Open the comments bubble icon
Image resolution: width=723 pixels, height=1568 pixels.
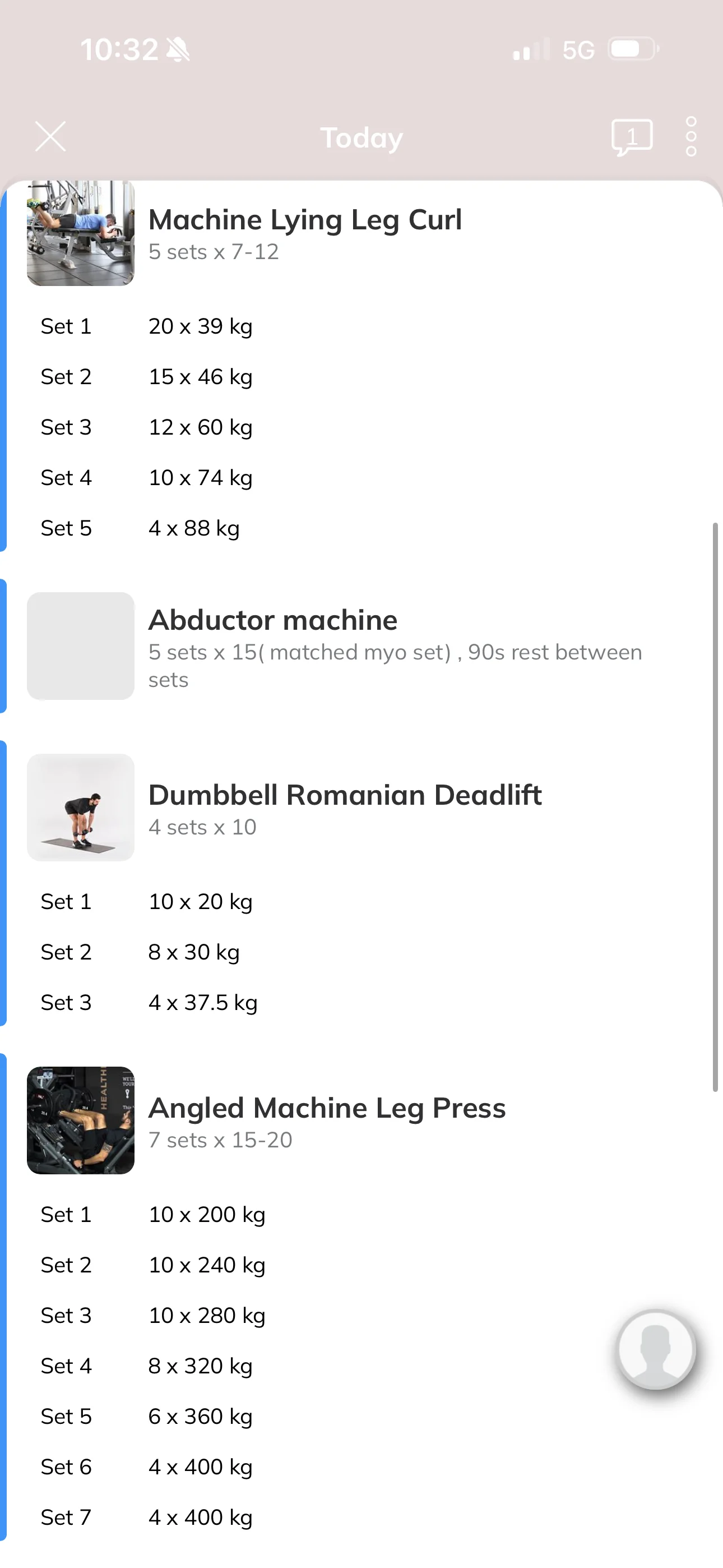click(632, 137)
